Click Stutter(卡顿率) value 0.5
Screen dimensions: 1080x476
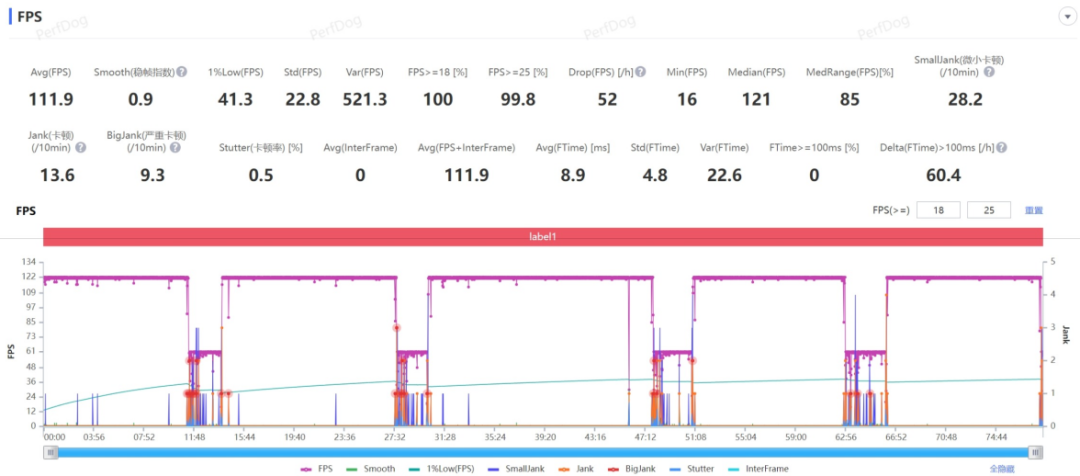(x=260, y=176)
